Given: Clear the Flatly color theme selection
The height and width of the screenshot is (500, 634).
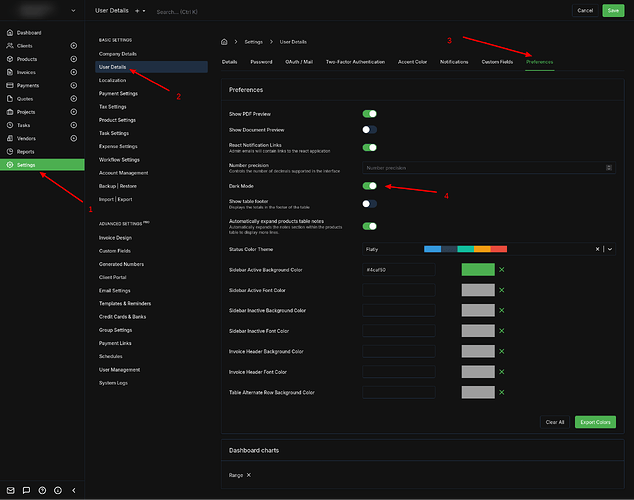Looking at the screenshot, I should [x=597, y=249].
